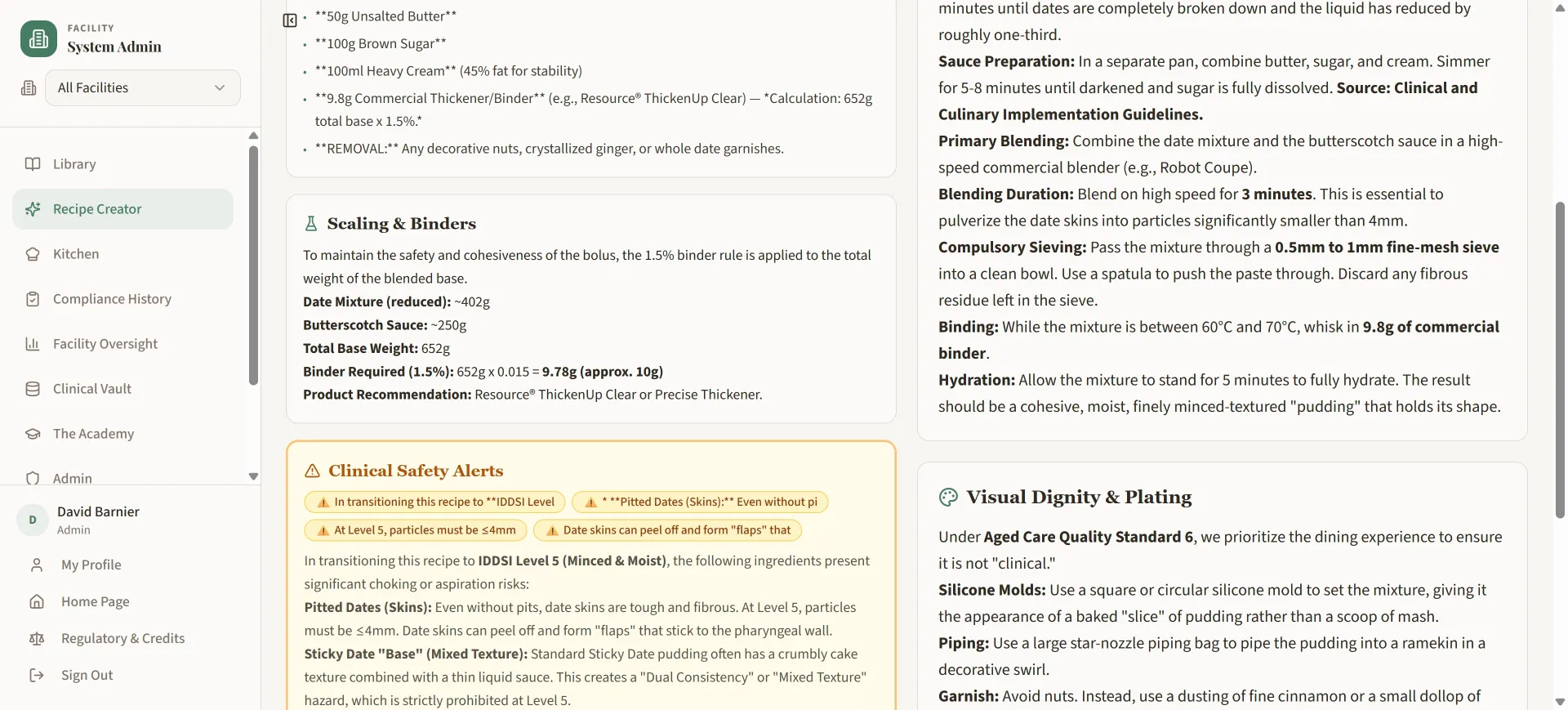Viewport: 1568px width, 710px height.
Task: Click the Clinical Safety Alerts heading
Action: point(416,471)
